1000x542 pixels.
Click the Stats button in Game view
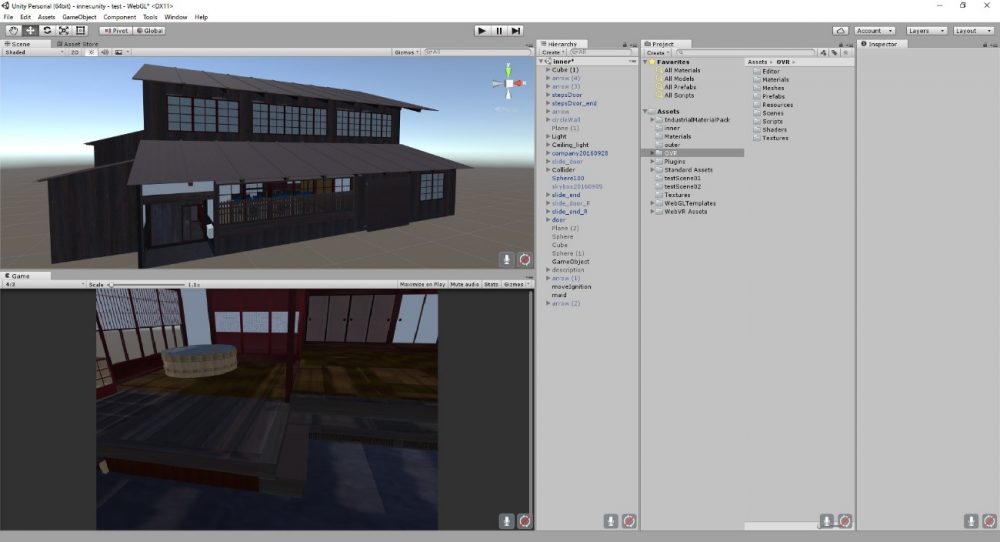coord(491,284)
